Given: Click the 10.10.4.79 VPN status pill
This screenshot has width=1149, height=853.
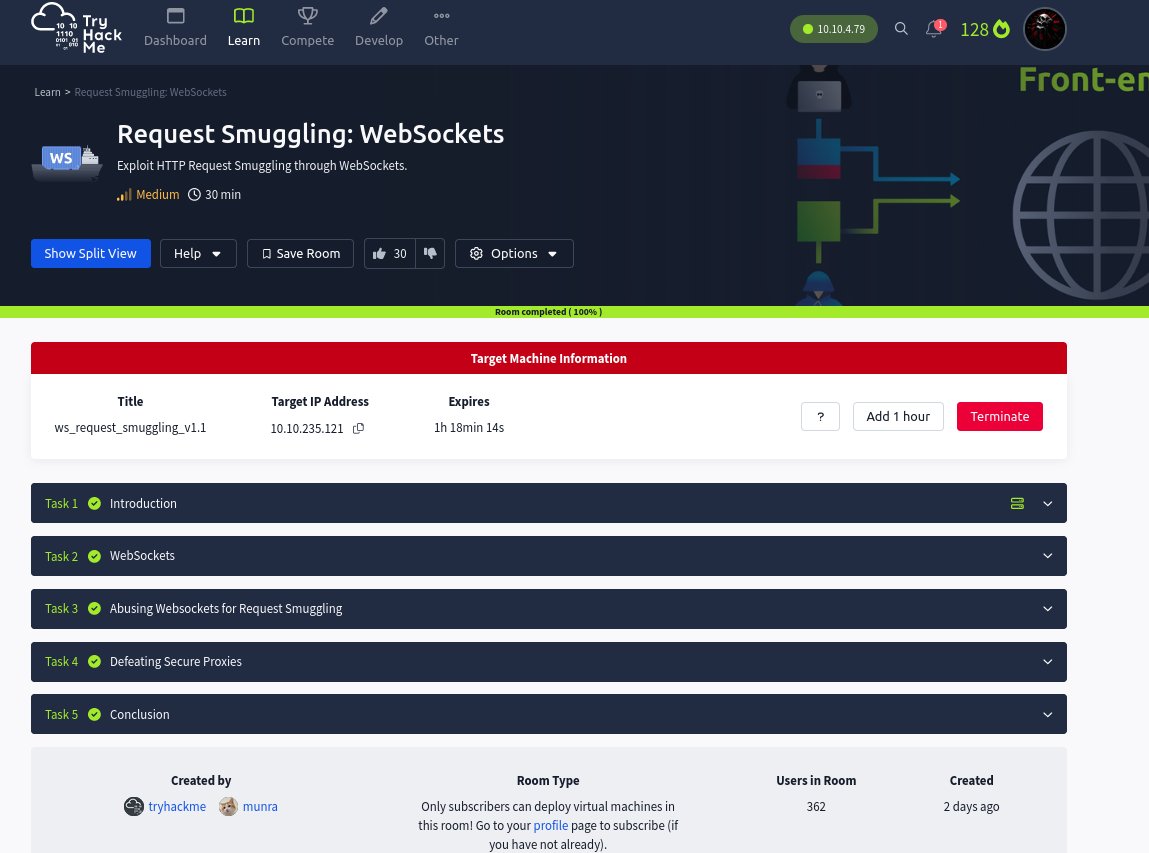Looking at the screenshot, I should [834, 29].
